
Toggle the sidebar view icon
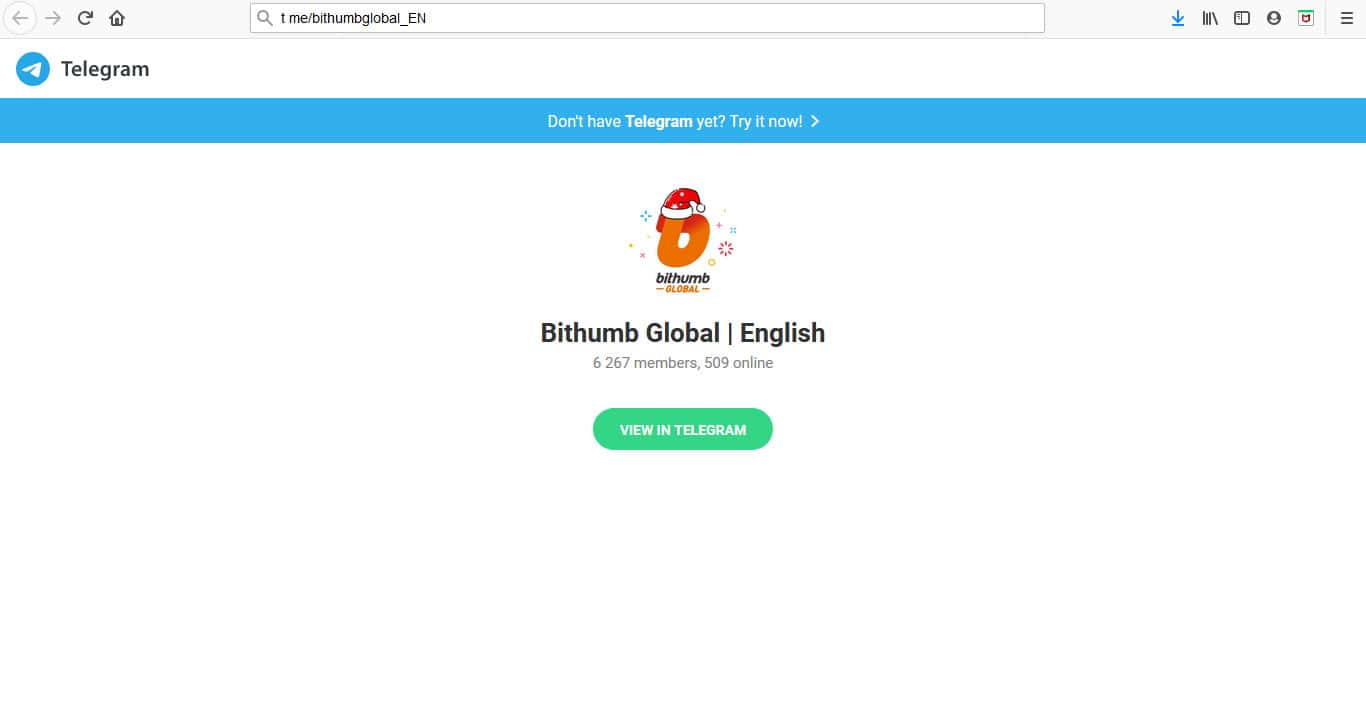click(x=1242, y=18)
